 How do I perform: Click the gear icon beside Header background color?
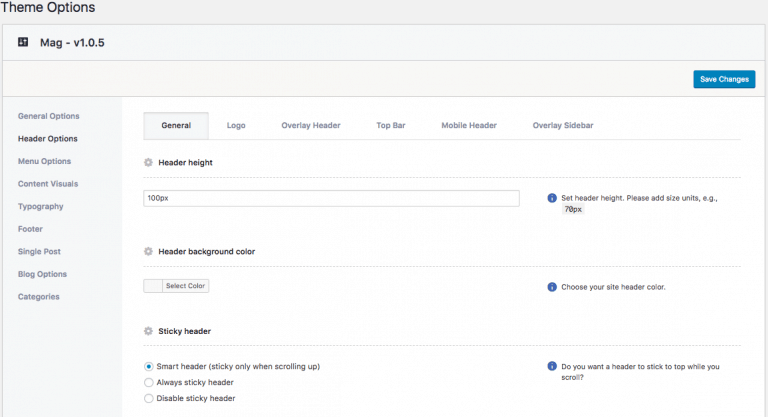point(148,251)
